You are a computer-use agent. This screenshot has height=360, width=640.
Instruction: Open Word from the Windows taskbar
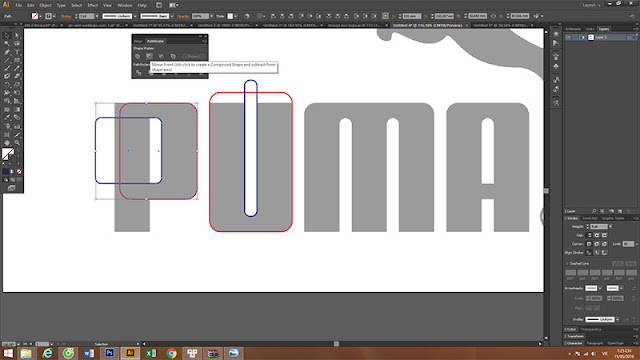[89, 353]
